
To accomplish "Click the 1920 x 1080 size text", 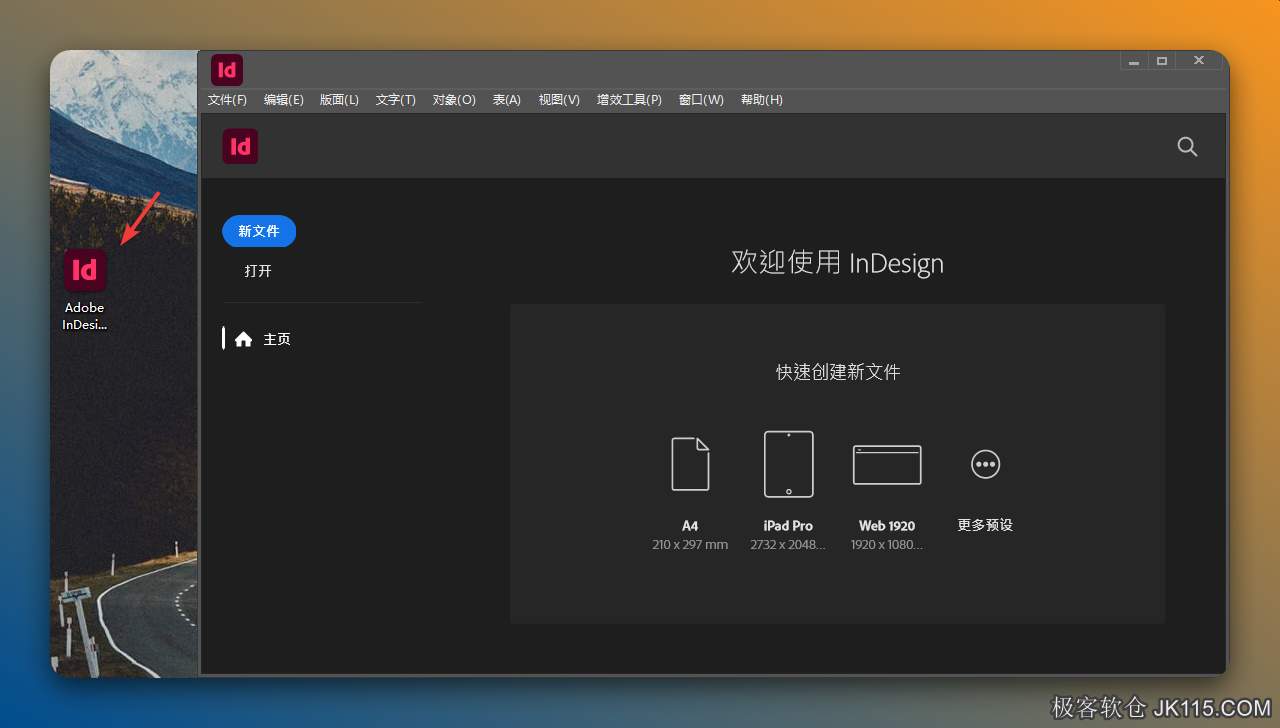I will point(887,545).
